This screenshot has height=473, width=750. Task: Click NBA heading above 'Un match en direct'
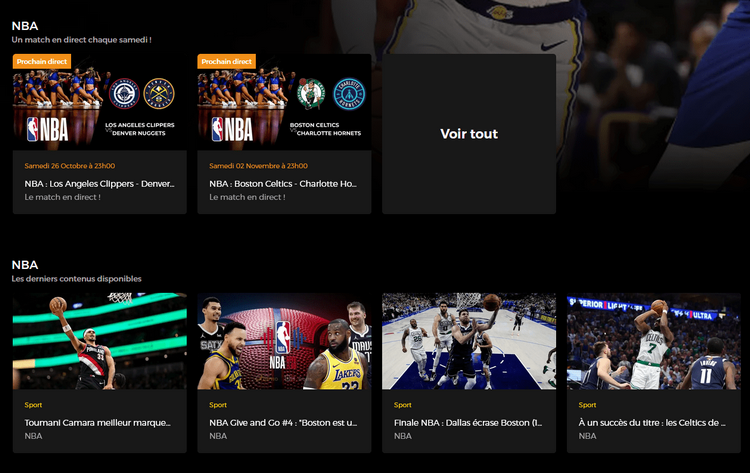pos(25,26)
